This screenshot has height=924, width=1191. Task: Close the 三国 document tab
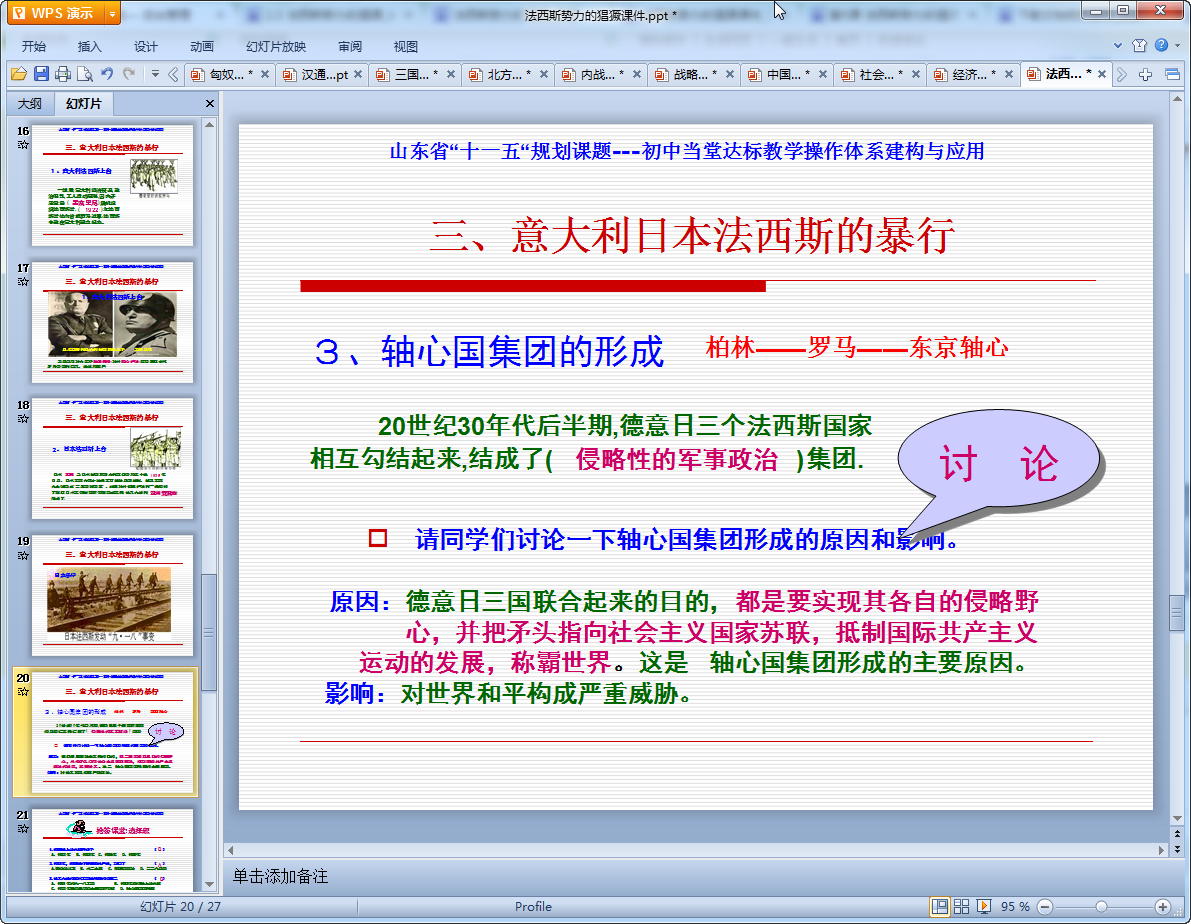pos(451,74)
